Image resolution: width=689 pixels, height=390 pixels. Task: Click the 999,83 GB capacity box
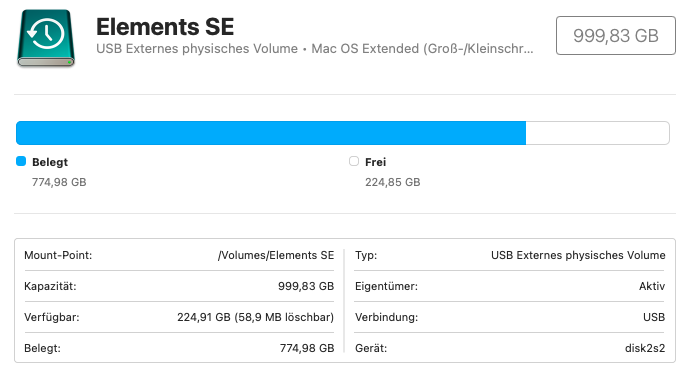616,36
